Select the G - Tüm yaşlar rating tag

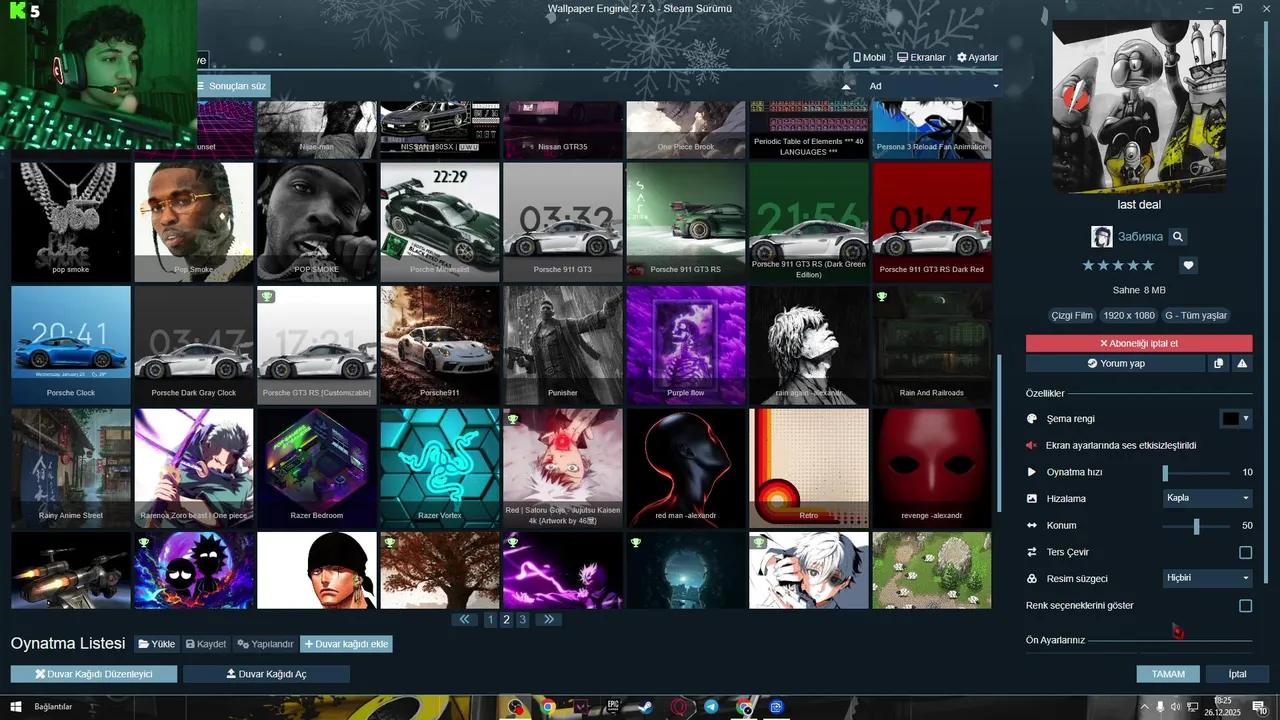1196,315
